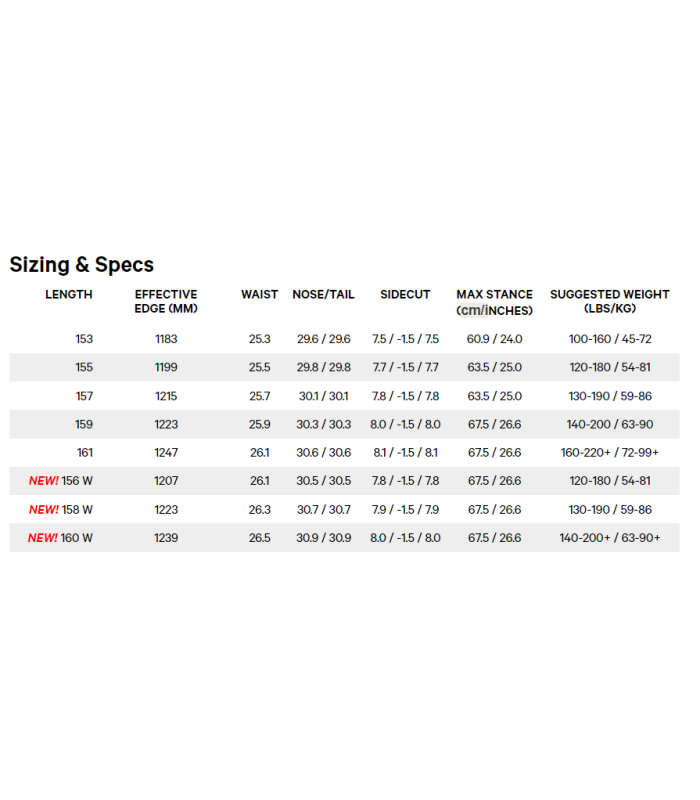Click the SIDECUT column header

coord(405,295)
